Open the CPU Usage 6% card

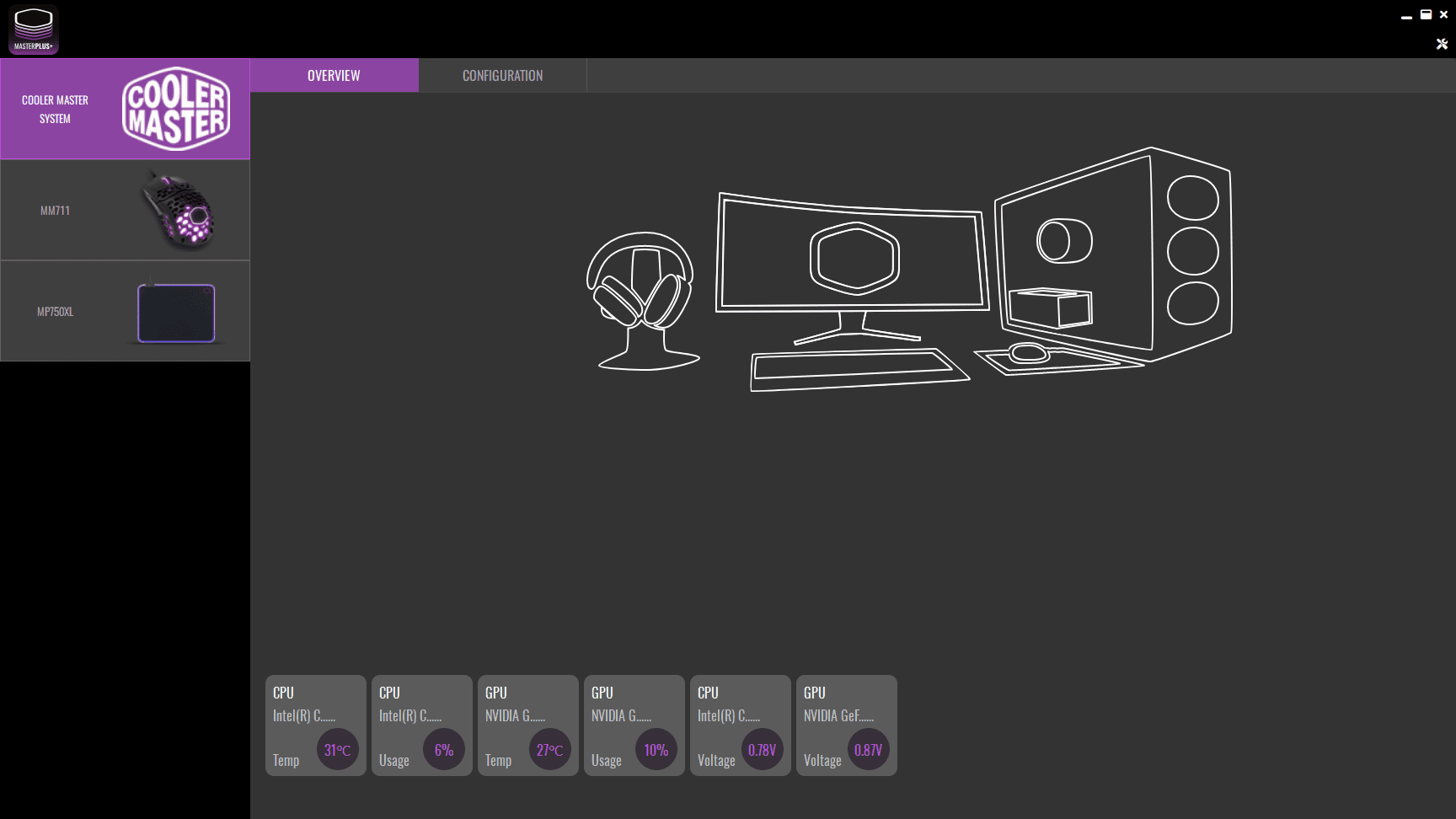pyautogui.click(x=422, y=725)
